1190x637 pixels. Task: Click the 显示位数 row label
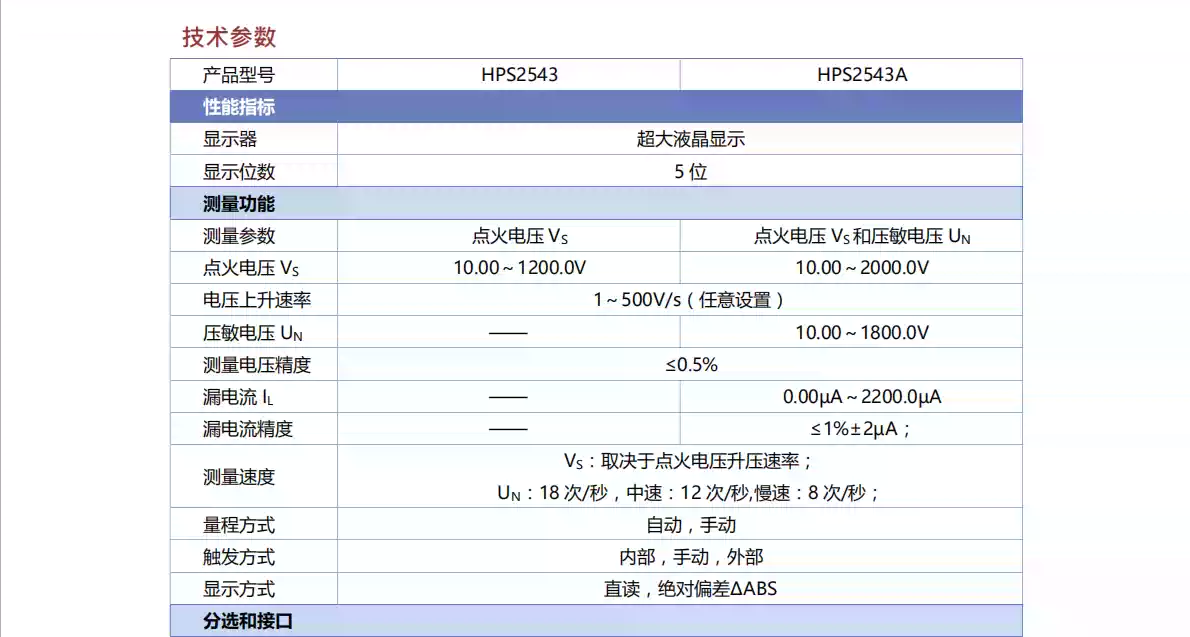[x=239, y=172]
